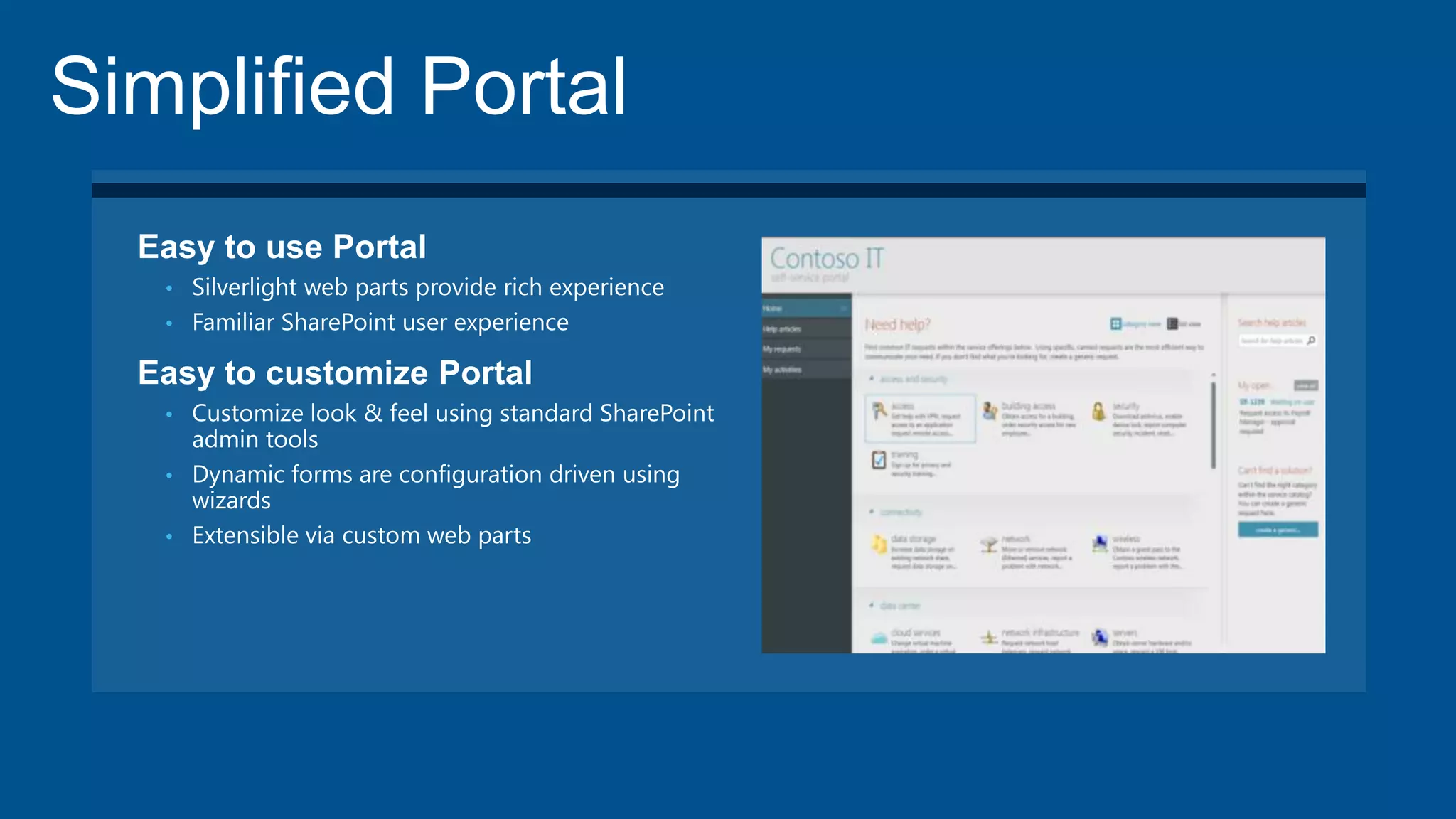Click the search help articles field

coord(1273,341)
